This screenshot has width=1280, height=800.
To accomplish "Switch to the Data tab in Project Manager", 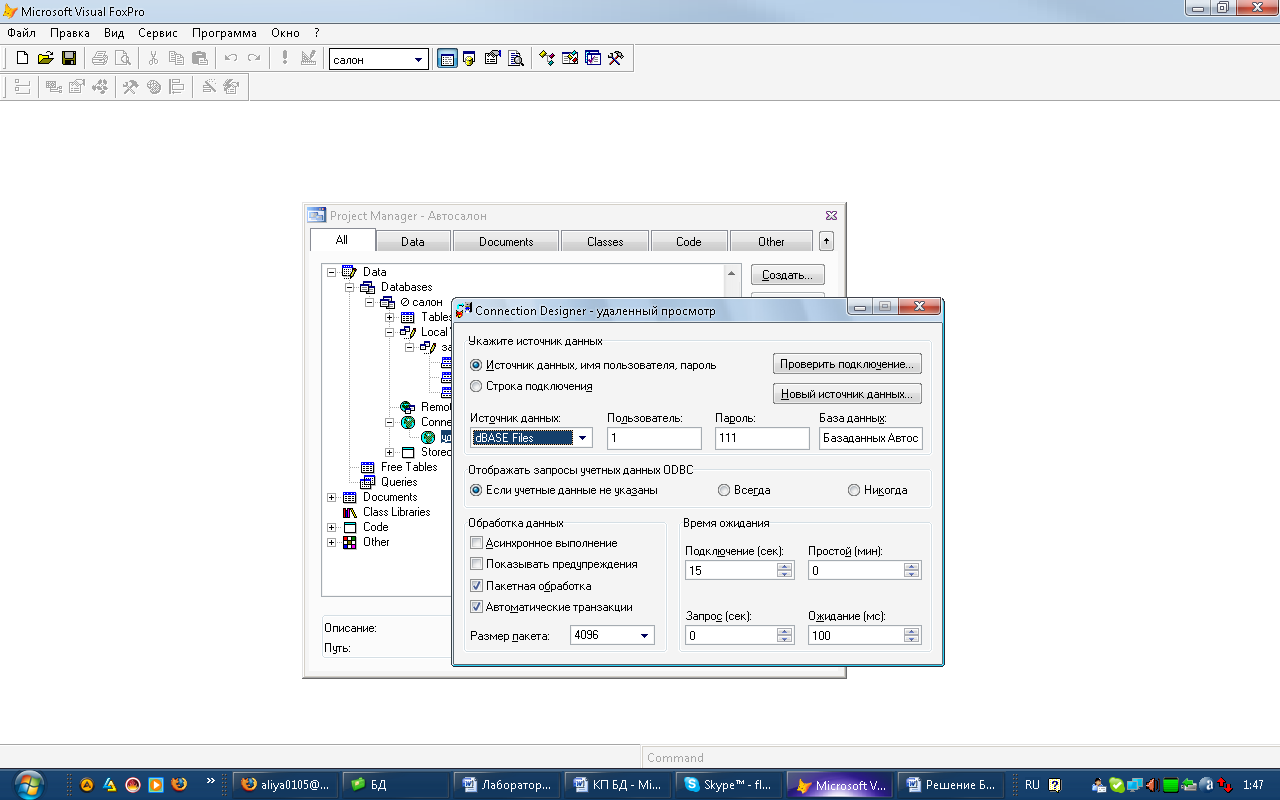I will tap(413, 241).
